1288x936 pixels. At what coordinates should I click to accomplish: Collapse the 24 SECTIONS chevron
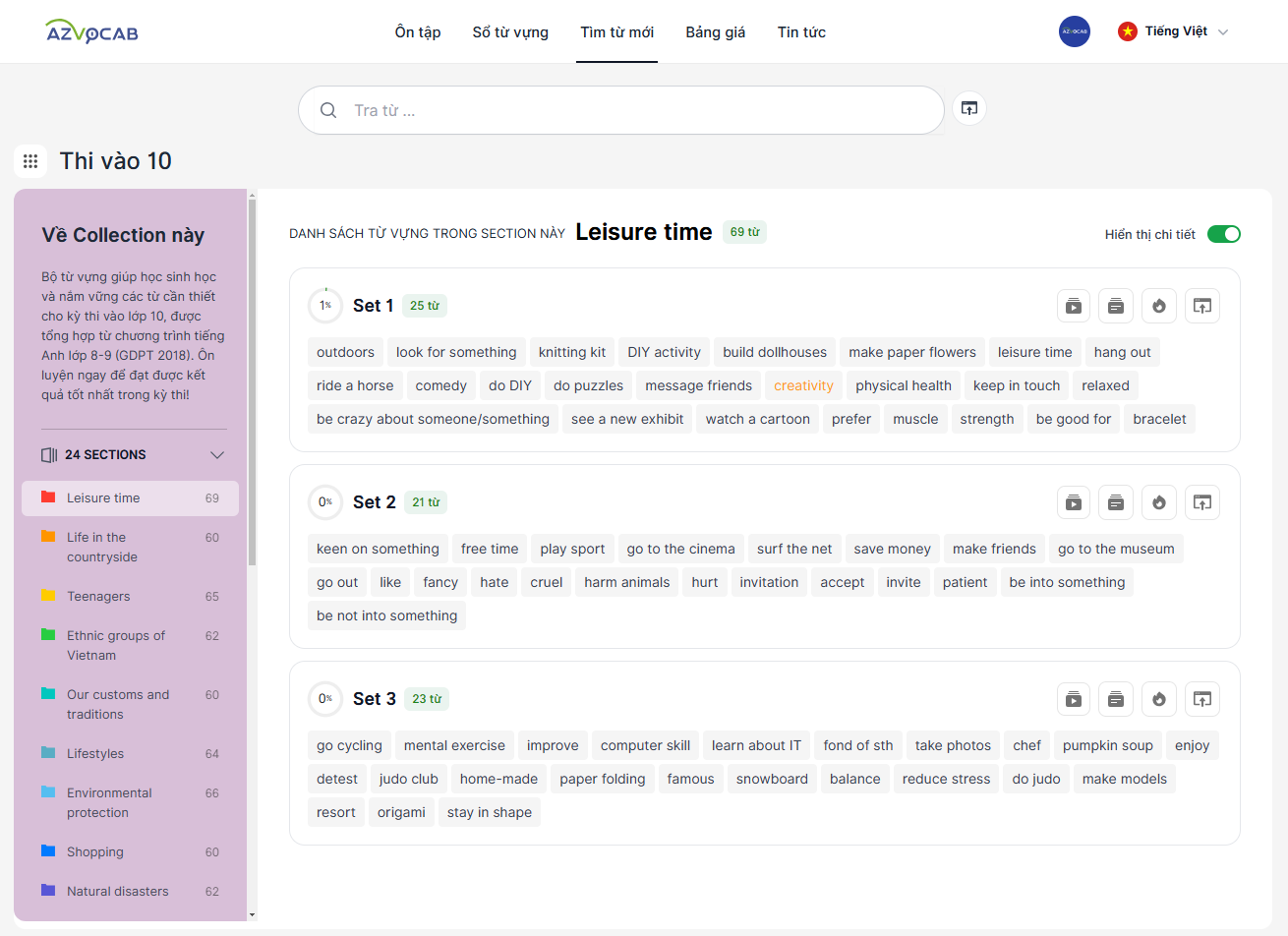pos(217,455)
